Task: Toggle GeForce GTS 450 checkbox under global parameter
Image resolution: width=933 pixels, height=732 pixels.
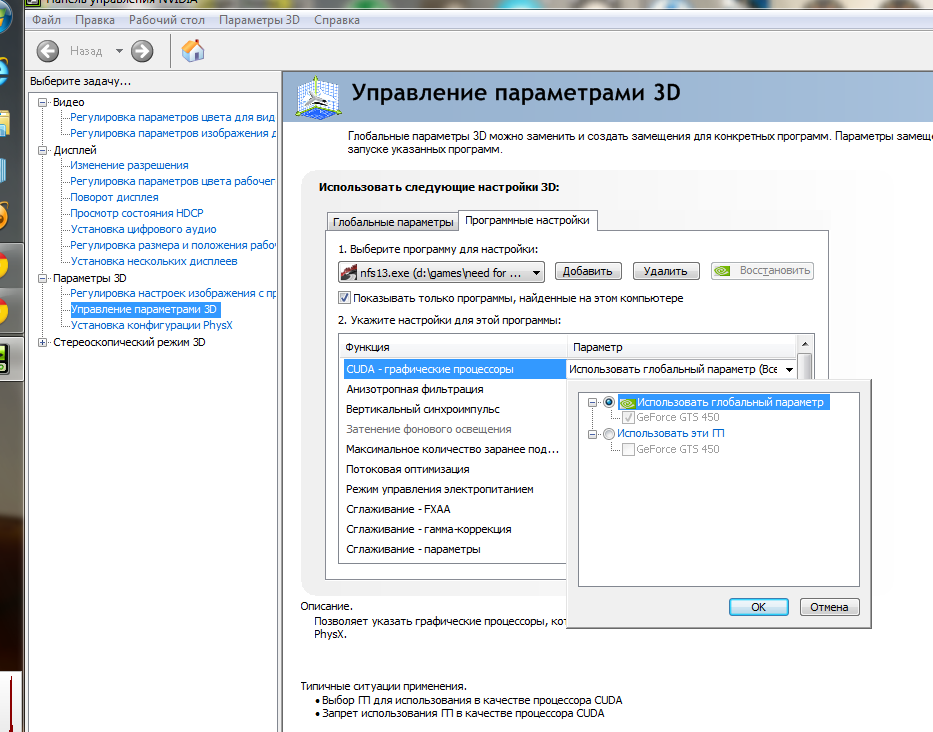Action: [x=628, y=418]
